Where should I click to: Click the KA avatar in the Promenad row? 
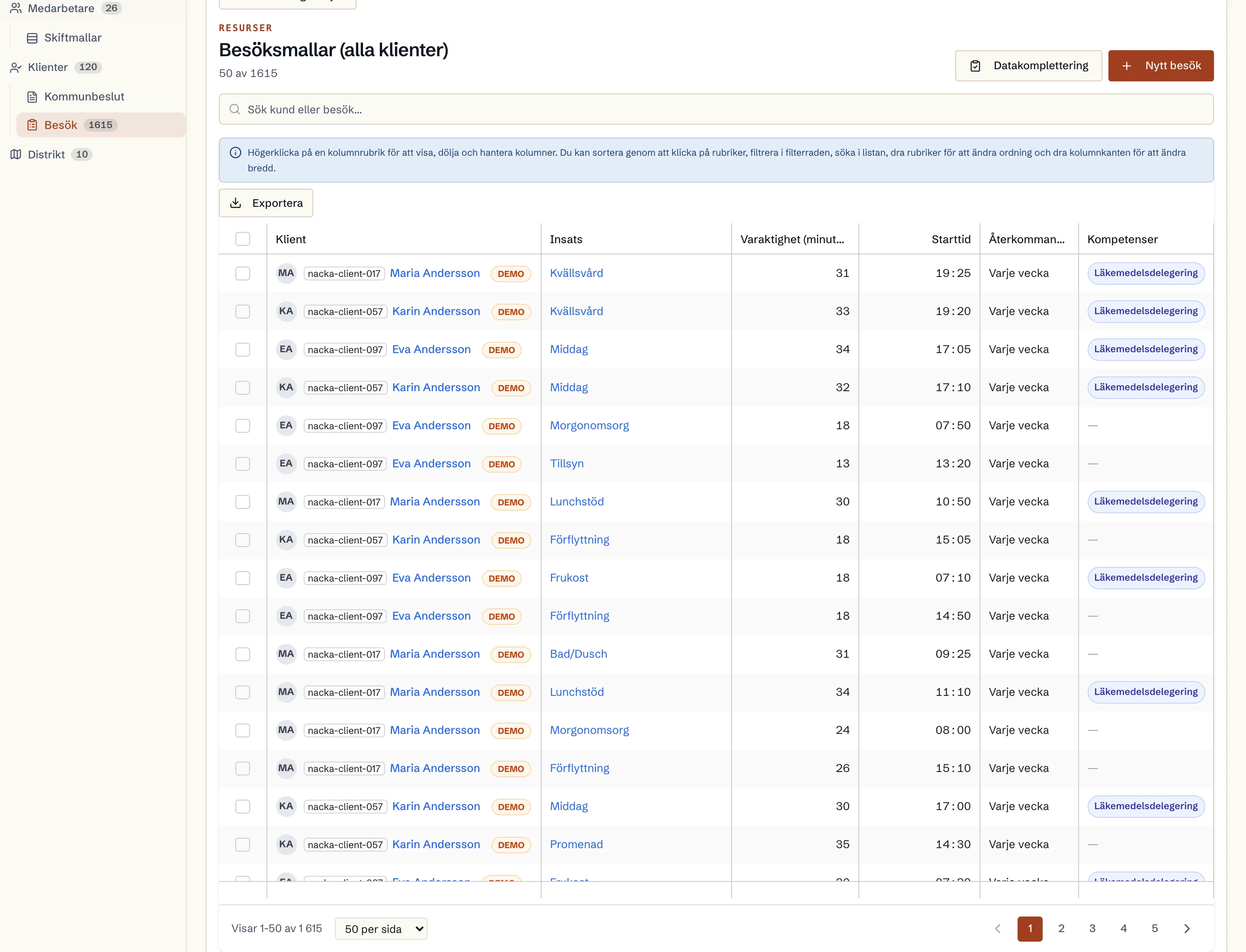tap(286, 844)
